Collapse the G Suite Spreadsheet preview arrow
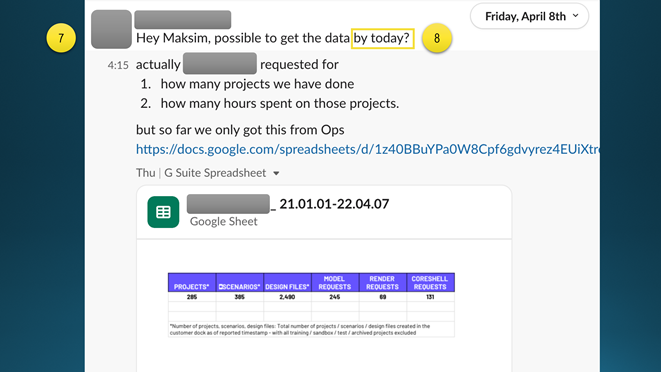The image size is (661, 372). [276, 173]
